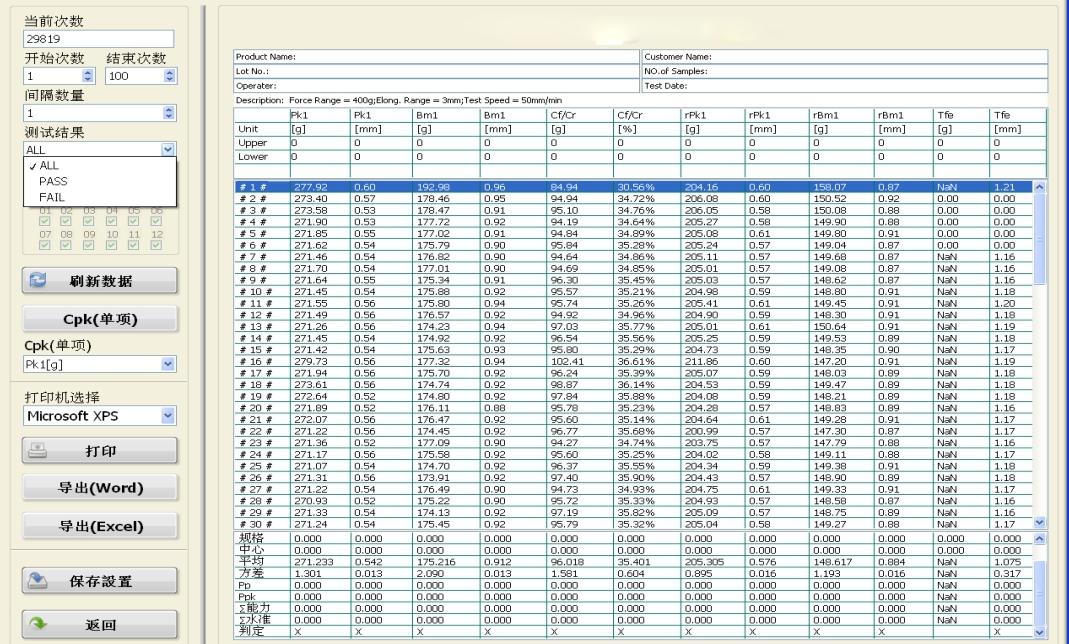Screen dimensions: 1069x644
Task: Click the Description line text
Action: click(399, 100)
